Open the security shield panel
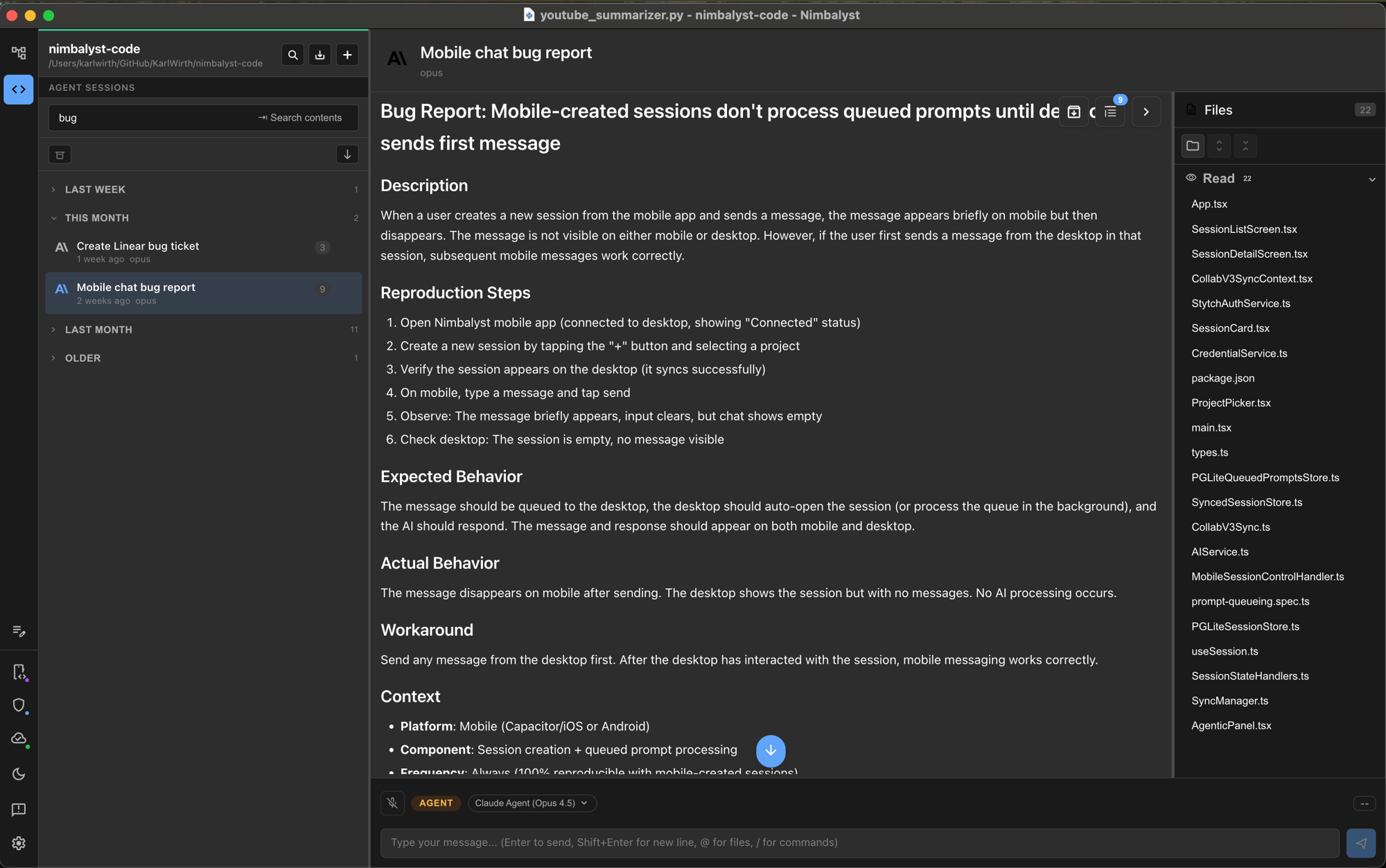The width and height of the screenshot is (1386, 868). (19, 705)
